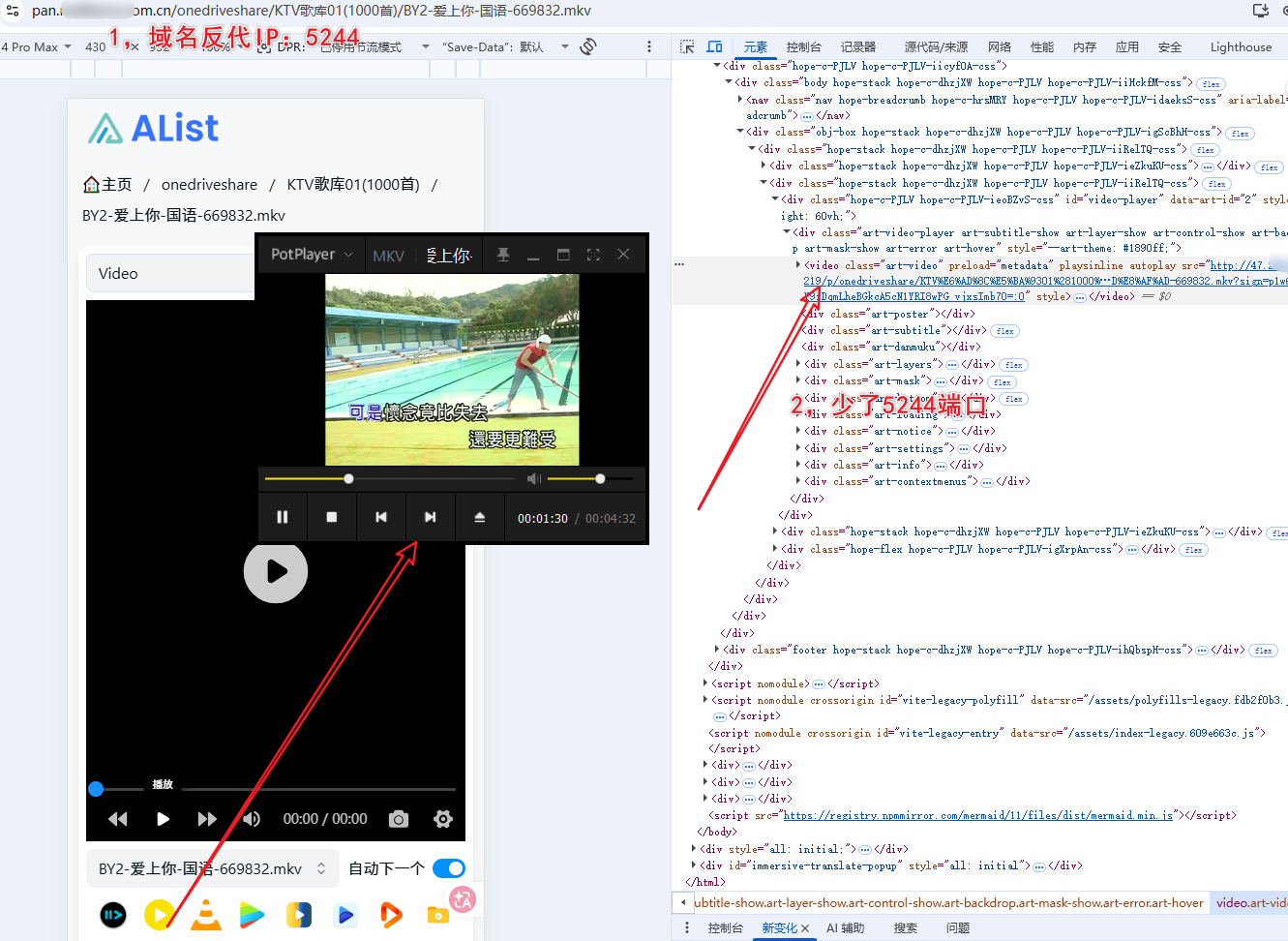1288x941 pixels.
Task: Switch to the 网络 tab
Action: [x=1000, y=46]
